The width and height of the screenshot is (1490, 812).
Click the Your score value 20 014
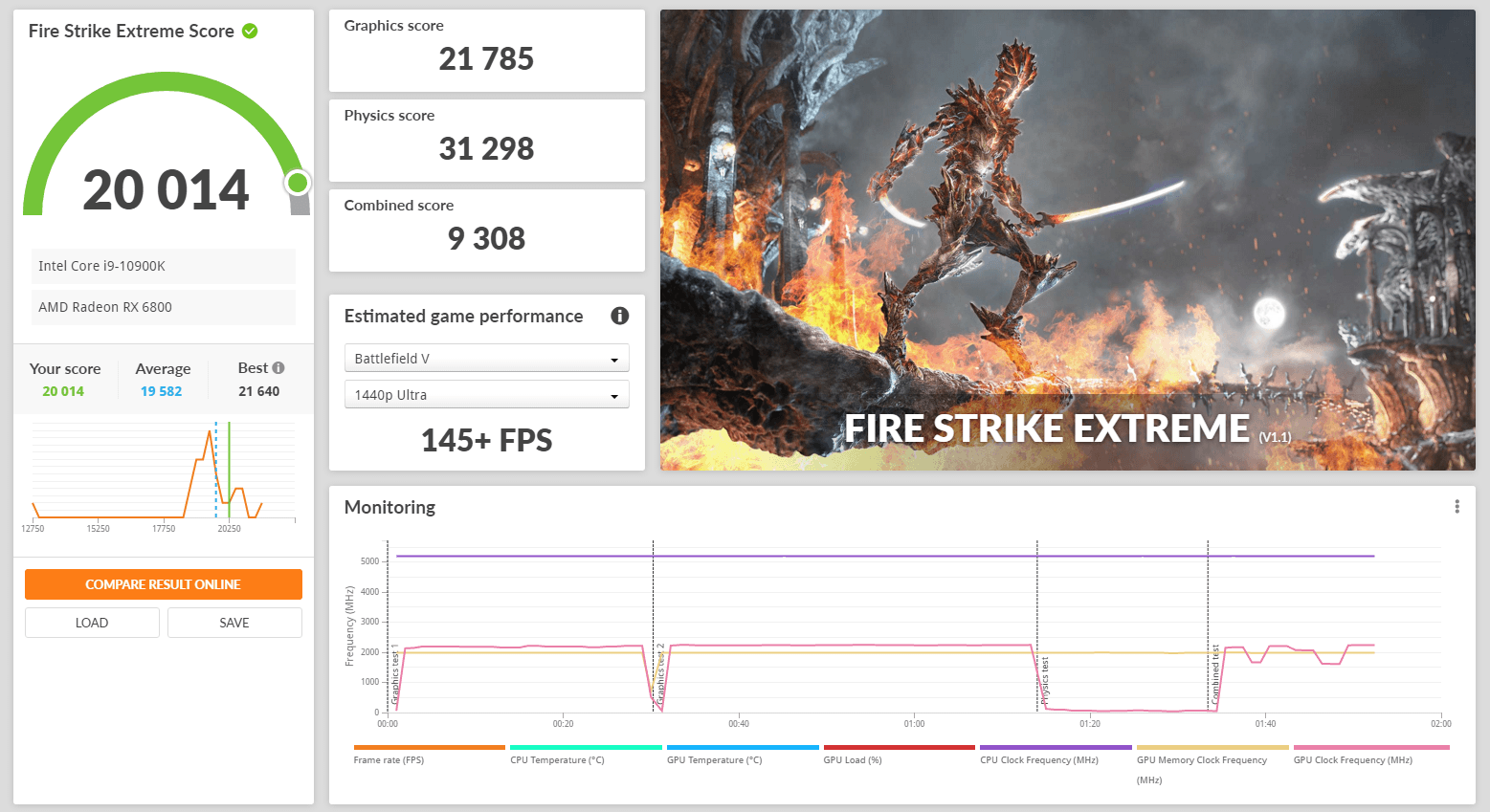63,391
